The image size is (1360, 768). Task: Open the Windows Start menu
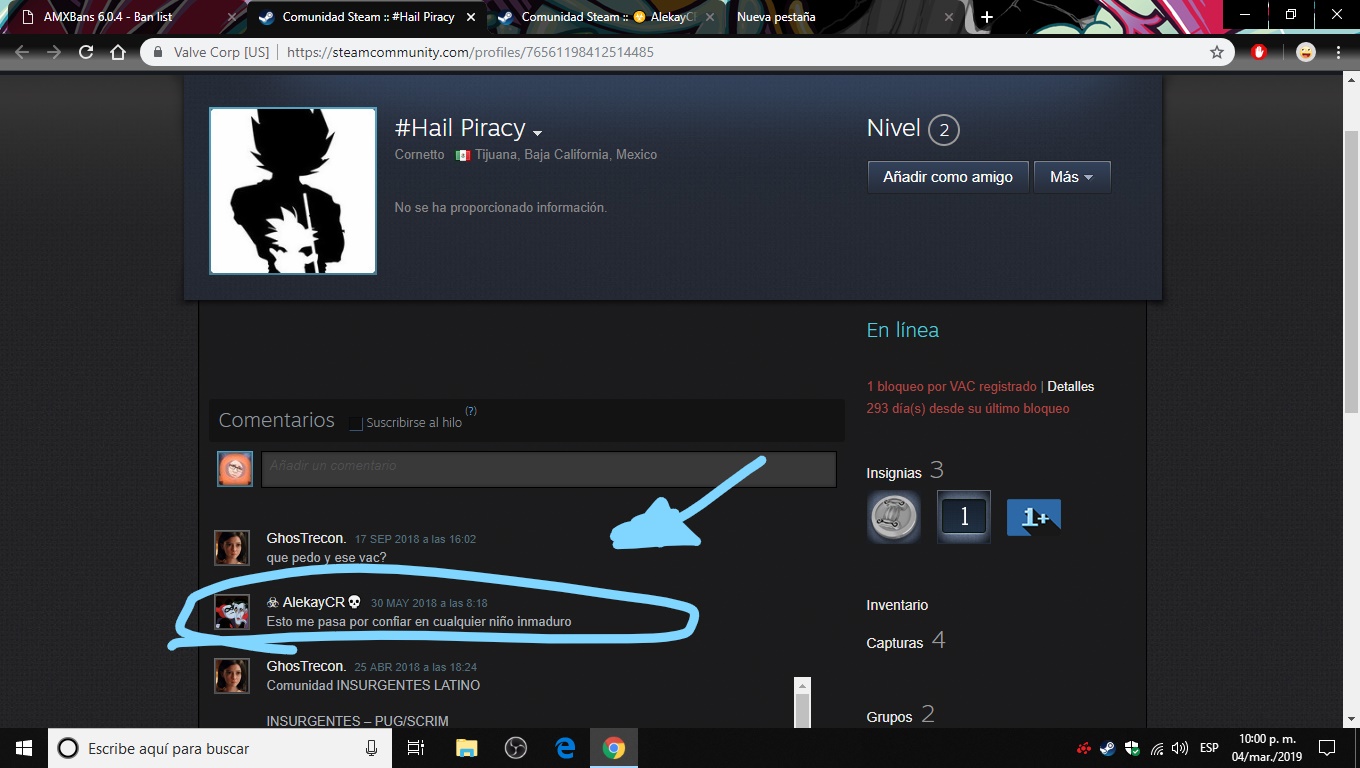[x=24, y=748]
